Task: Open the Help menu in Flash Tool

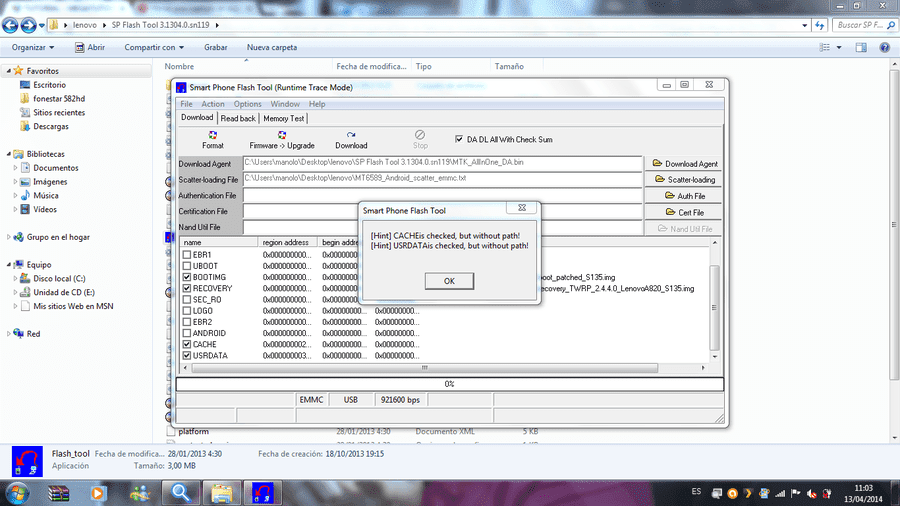Action: (x=317, y=104)
